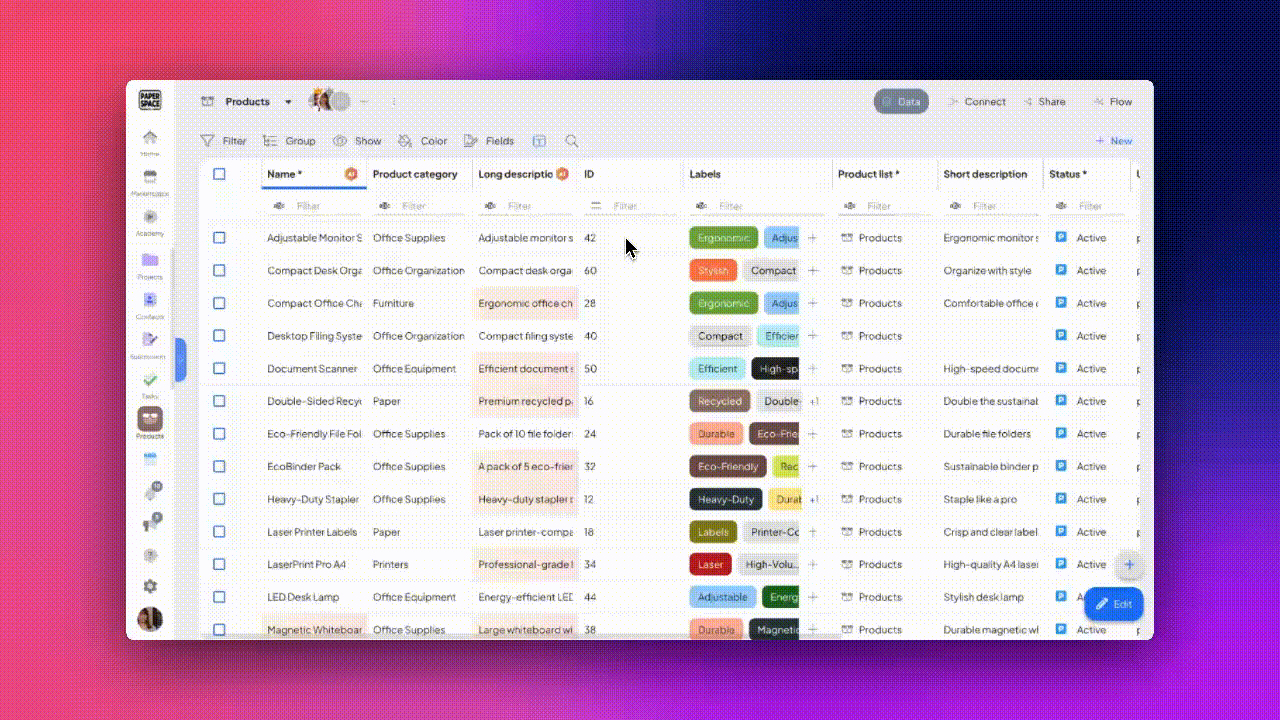Open the Home icon in the sidebar
The width and height of the screenshot is (1280, 720).
[150, 139]
